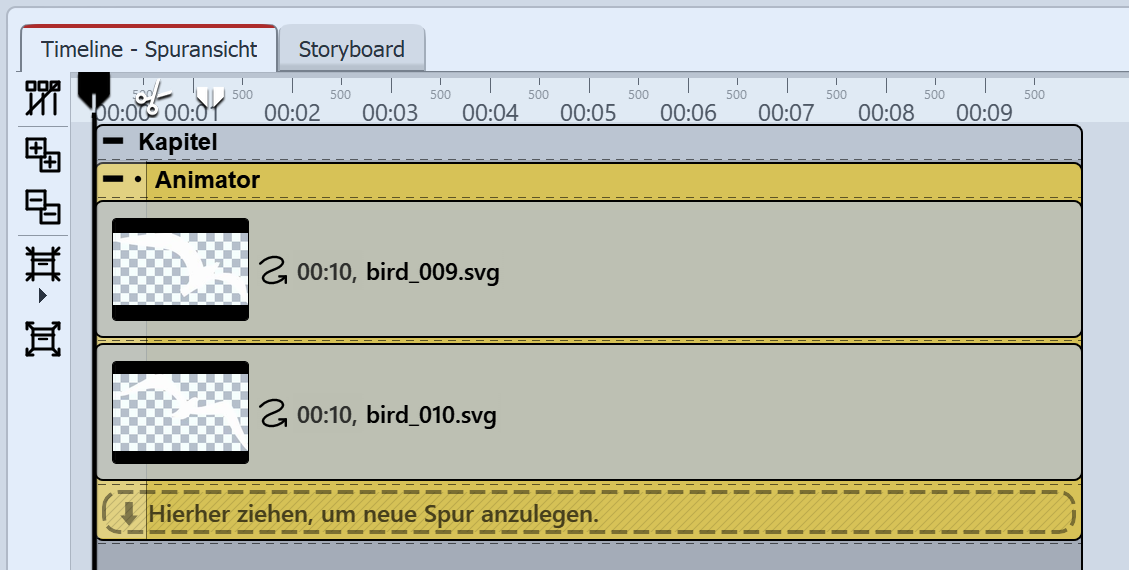Click the motion path icon beside bird_010.svg
This screenshot has width=1129, height=570.
click(272, 413)
